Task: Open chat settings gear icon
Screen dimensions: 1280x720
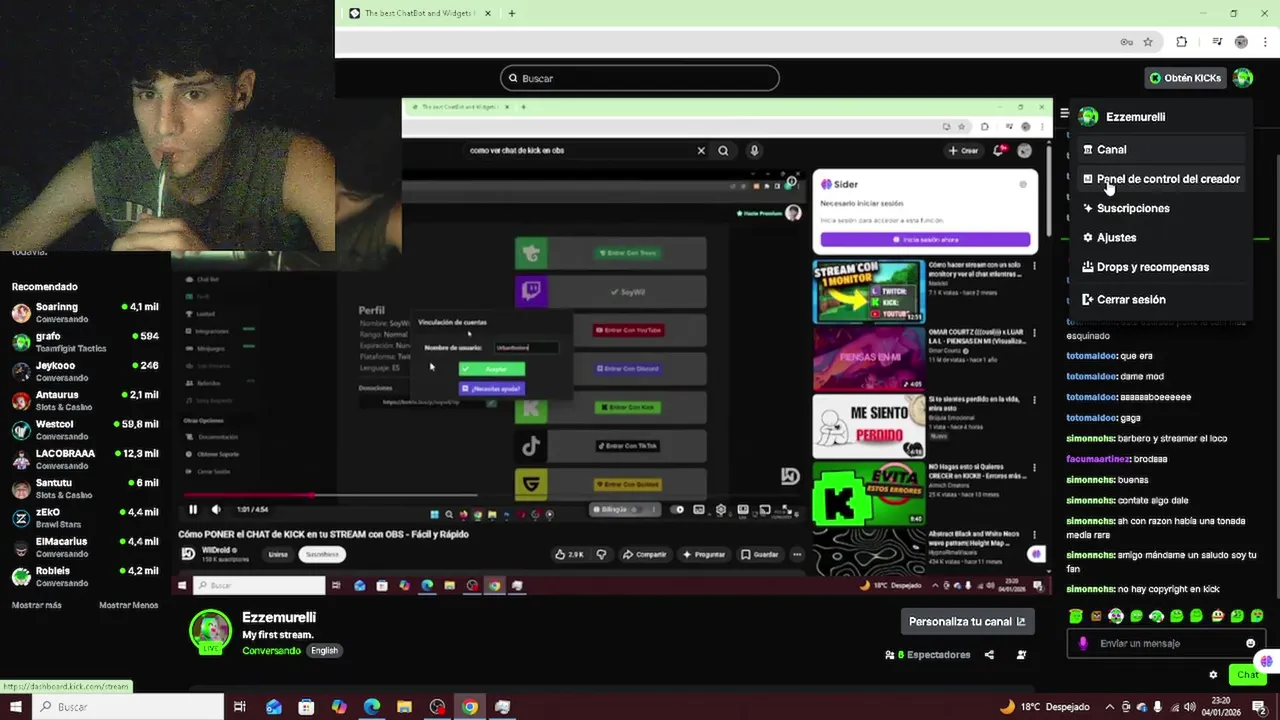Action: click(1213, 675)
